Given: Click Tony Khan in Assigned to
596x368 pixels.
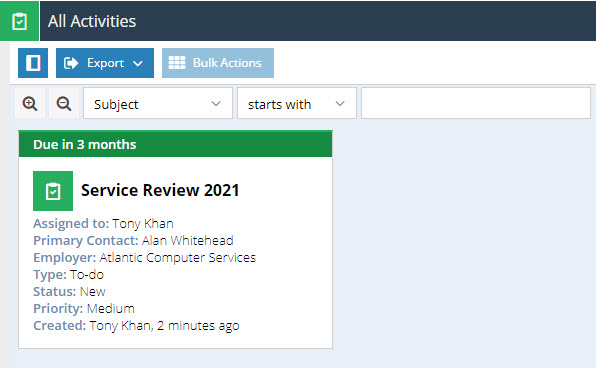Looking at the screenshot, I should [x=143, y=224].
